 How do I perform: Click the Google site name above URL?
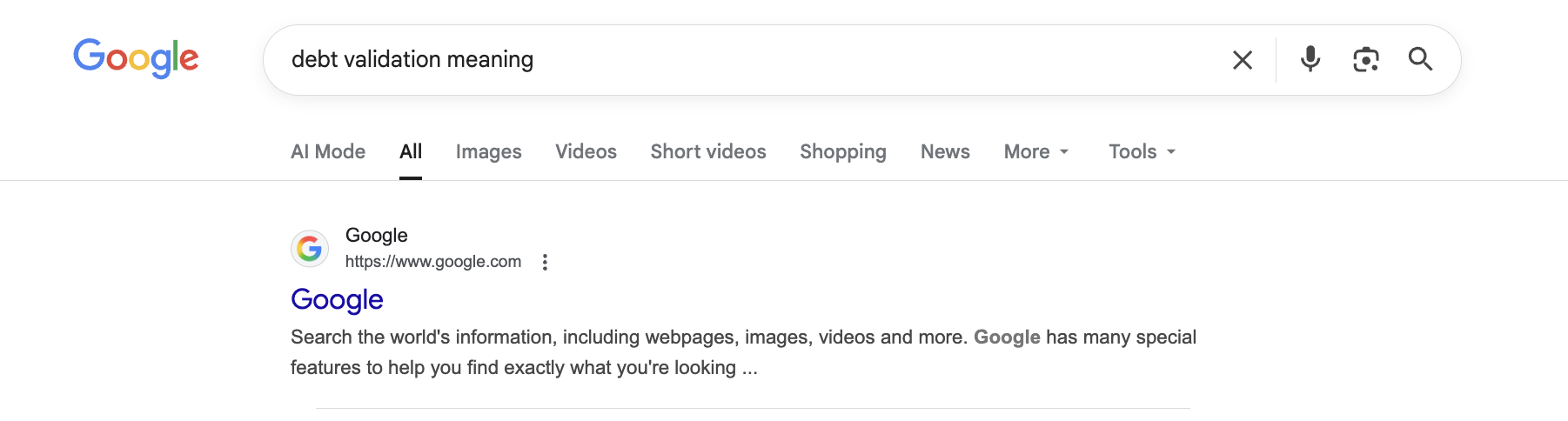tap(377, 235)
